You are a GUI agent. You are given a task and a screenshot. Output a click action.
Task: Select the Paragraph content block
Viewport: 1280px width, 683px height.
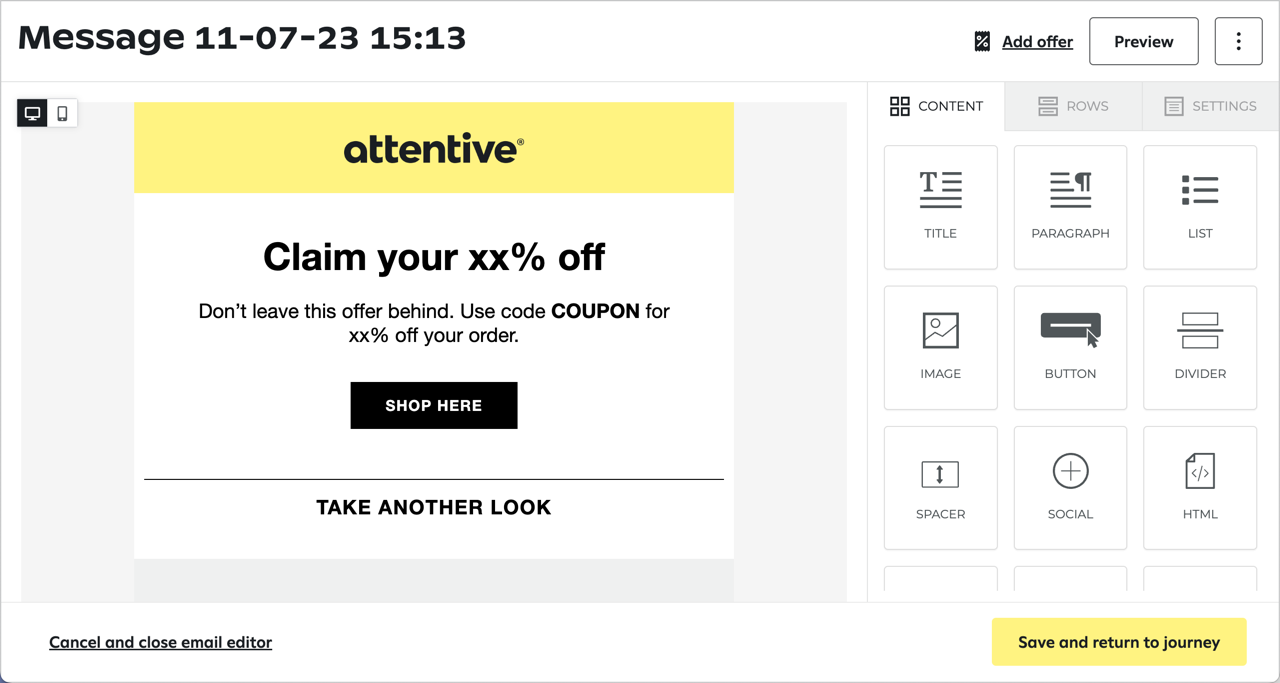[x=1070, y=207]
